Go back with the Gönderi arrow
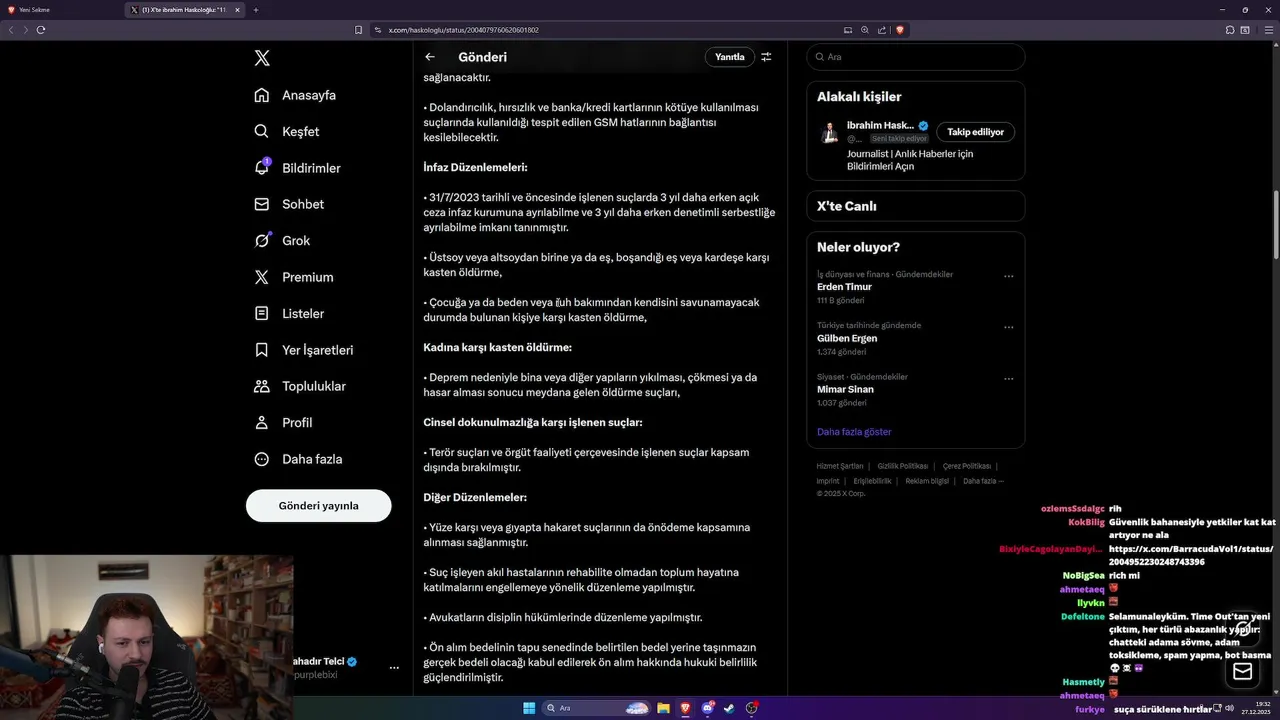Image resolution: width=1280 pixels, height=720 pixels. pos(430,57)
